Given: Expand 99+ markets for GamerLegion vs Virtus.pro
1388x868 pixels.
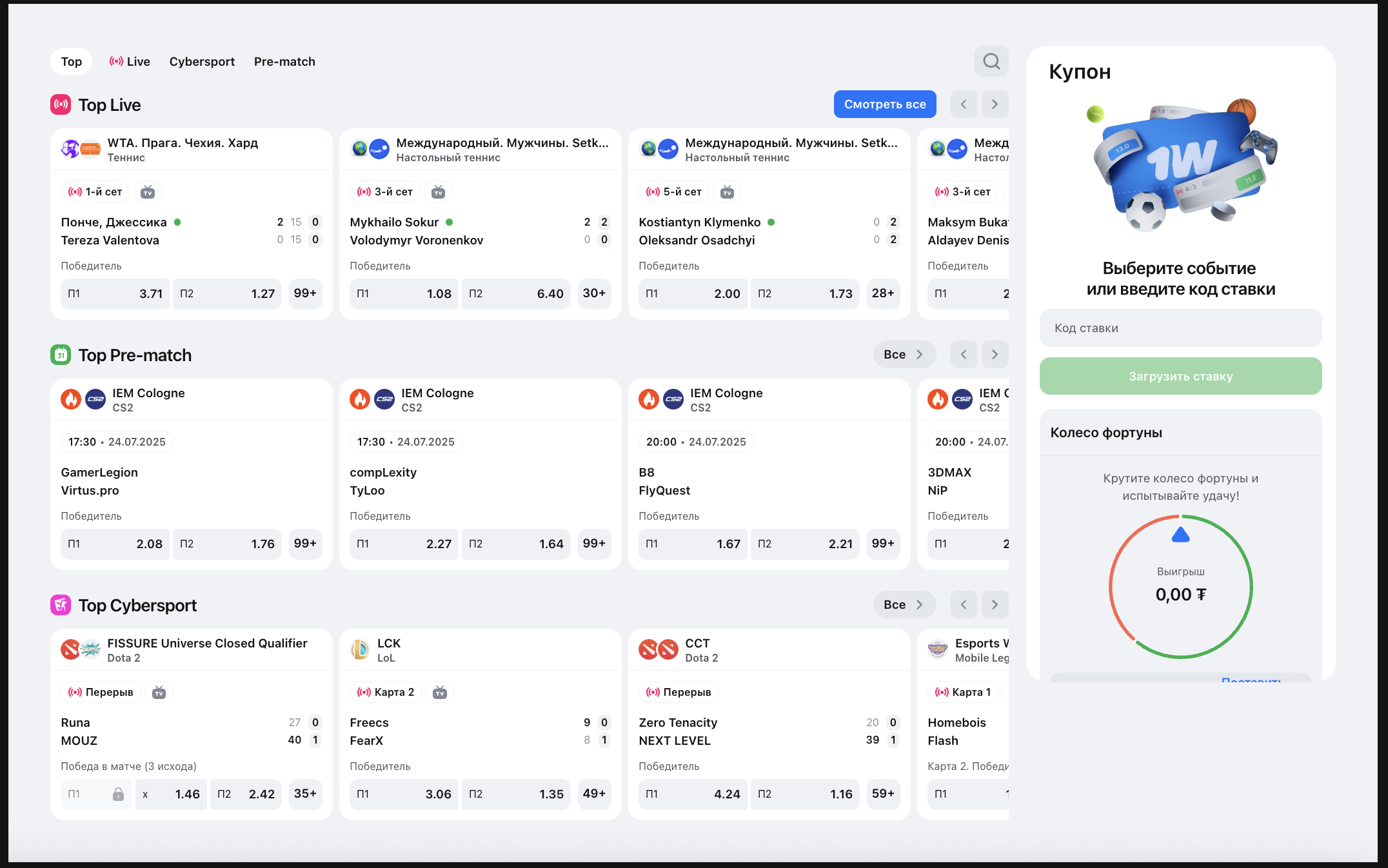Looking at the screenshot, I should click(x=305, y=544).
